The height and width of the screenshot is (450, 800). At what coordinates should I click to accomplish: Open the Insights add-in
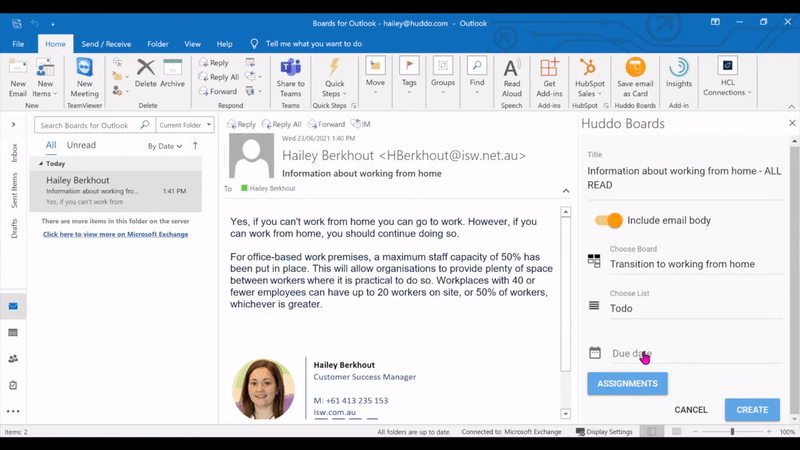pos(679,74)
